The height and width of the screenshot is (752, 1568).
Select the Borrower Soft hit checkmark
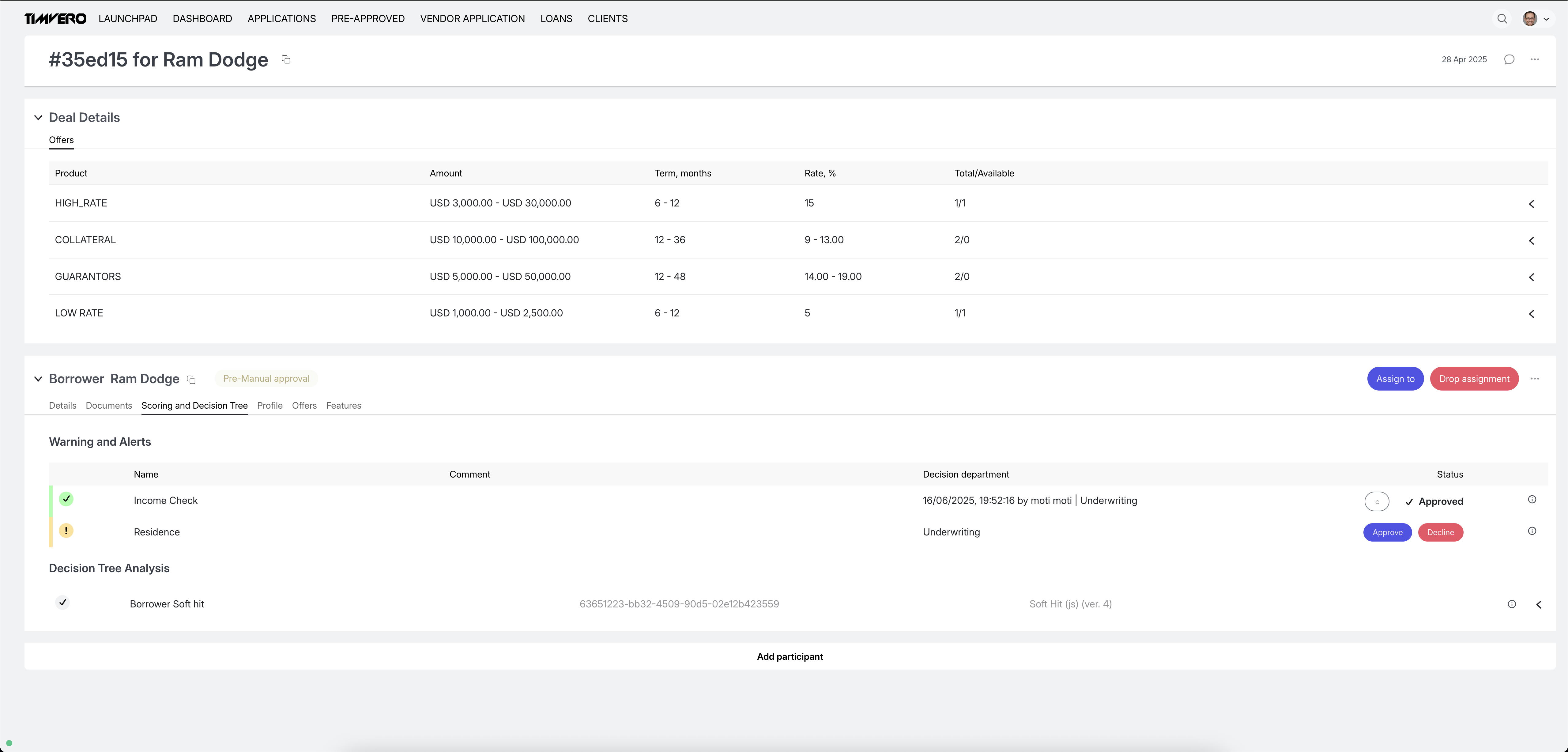63,602
